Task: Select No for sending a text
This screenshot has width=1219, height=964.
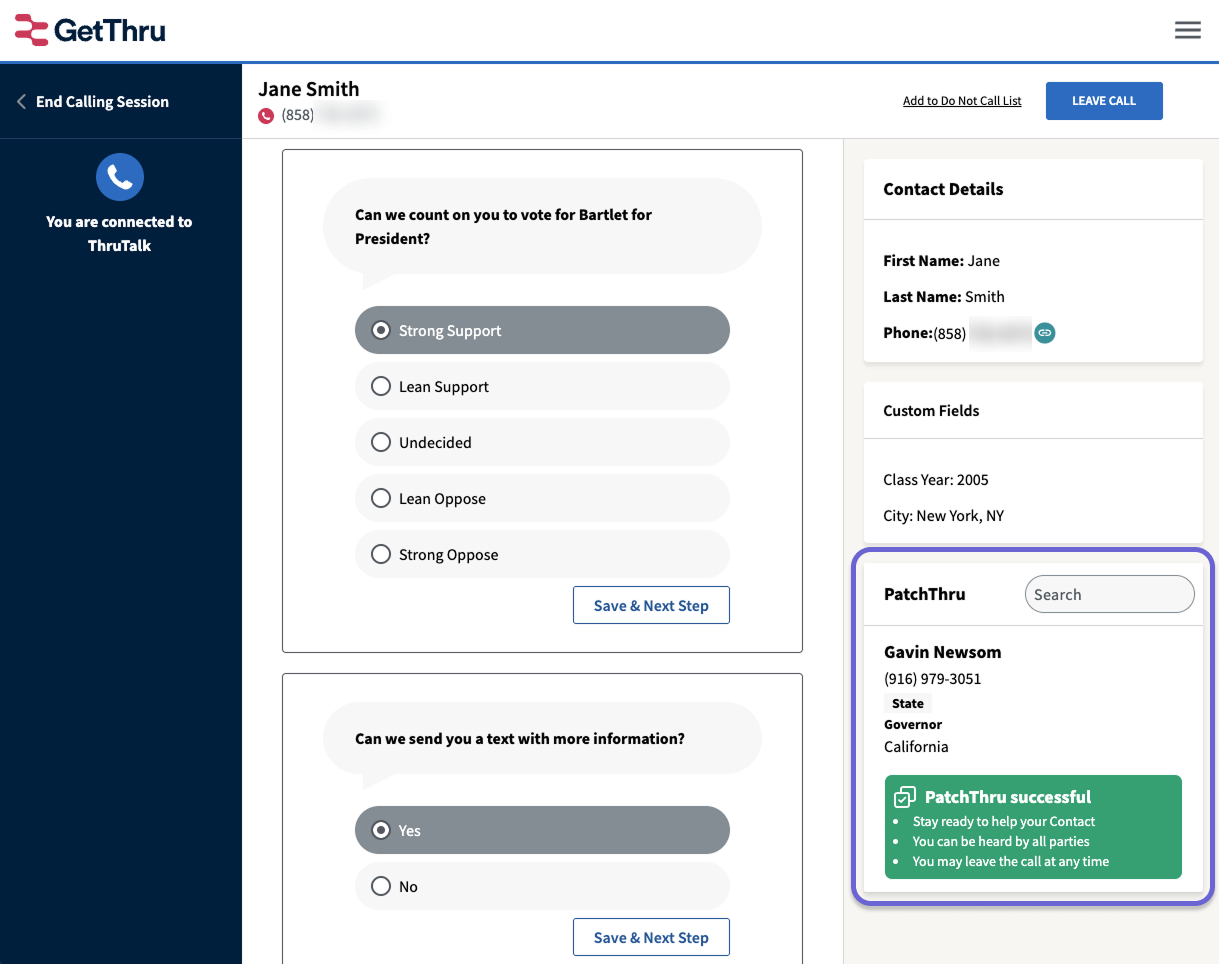Action: pos(542,886)
